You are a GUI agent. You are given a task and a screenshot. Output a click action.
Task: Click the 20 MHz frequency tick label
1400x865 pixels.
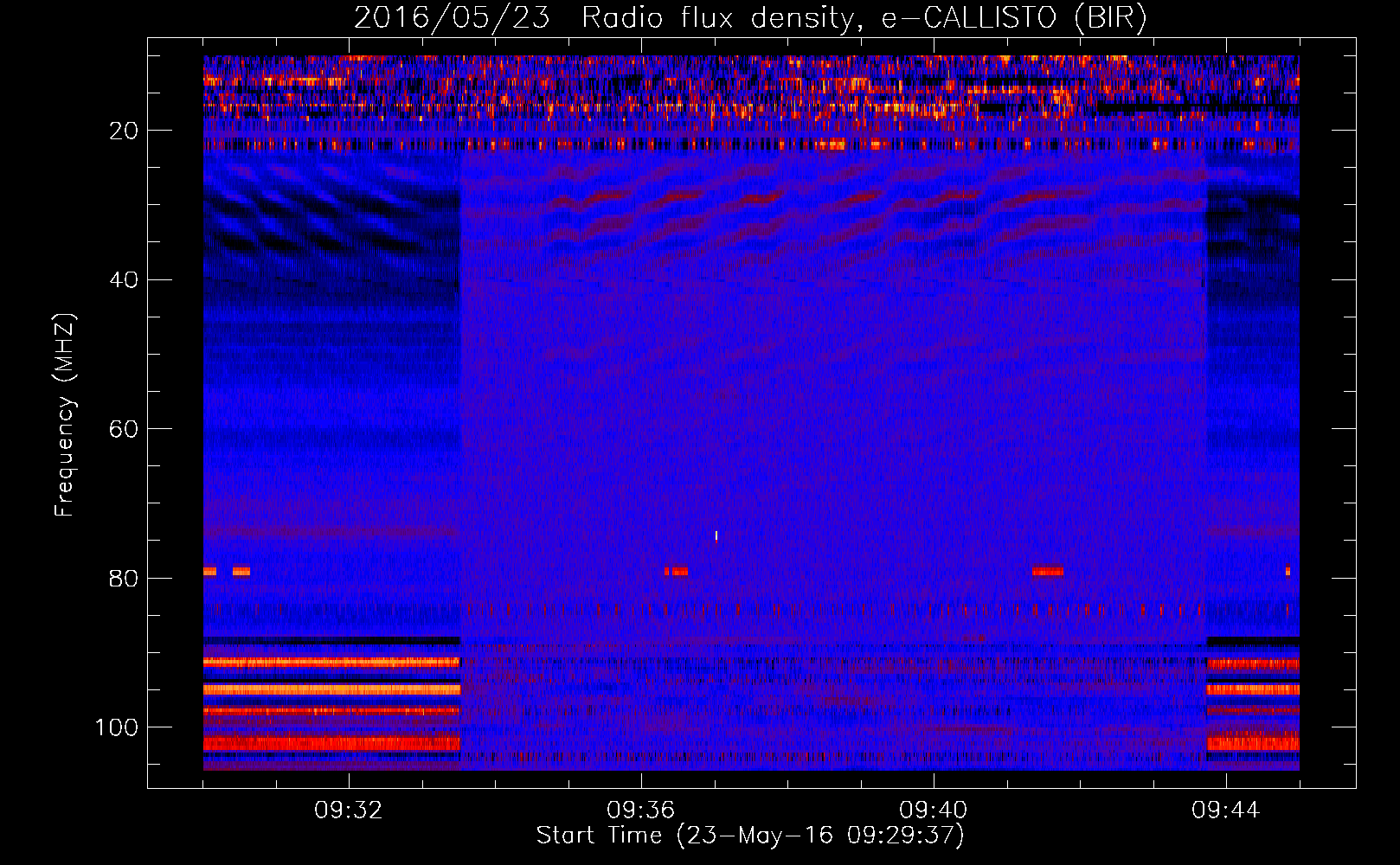pos(123,131)
